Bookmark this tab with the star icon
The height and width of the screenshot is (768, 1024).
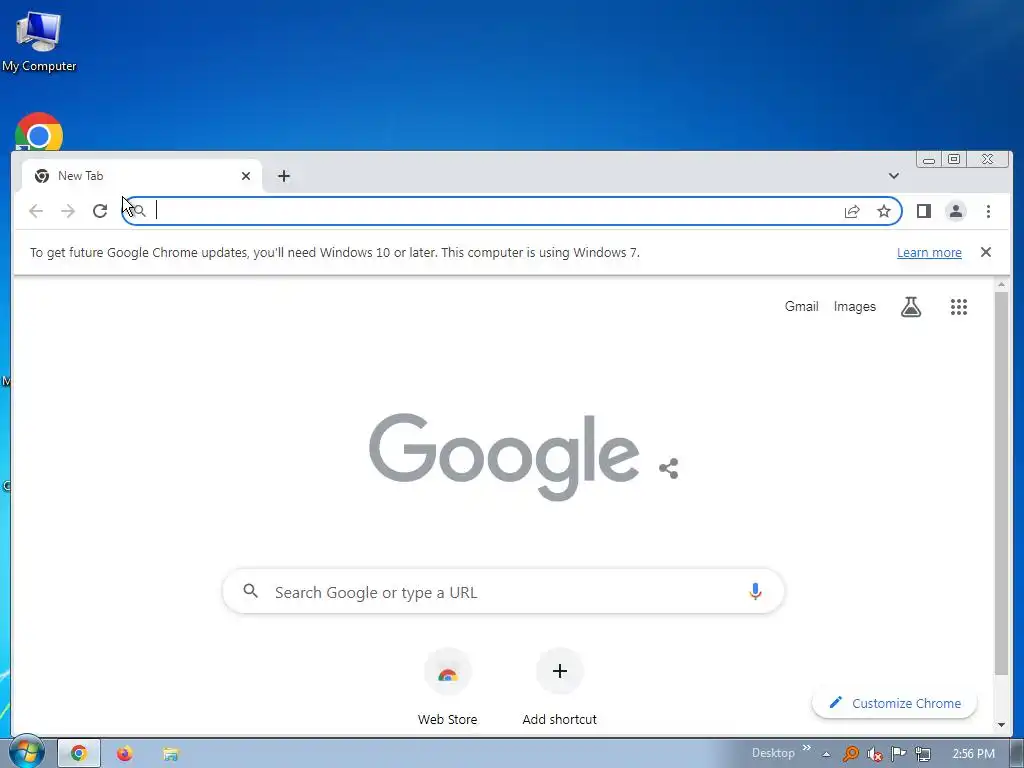pos(884,211)
